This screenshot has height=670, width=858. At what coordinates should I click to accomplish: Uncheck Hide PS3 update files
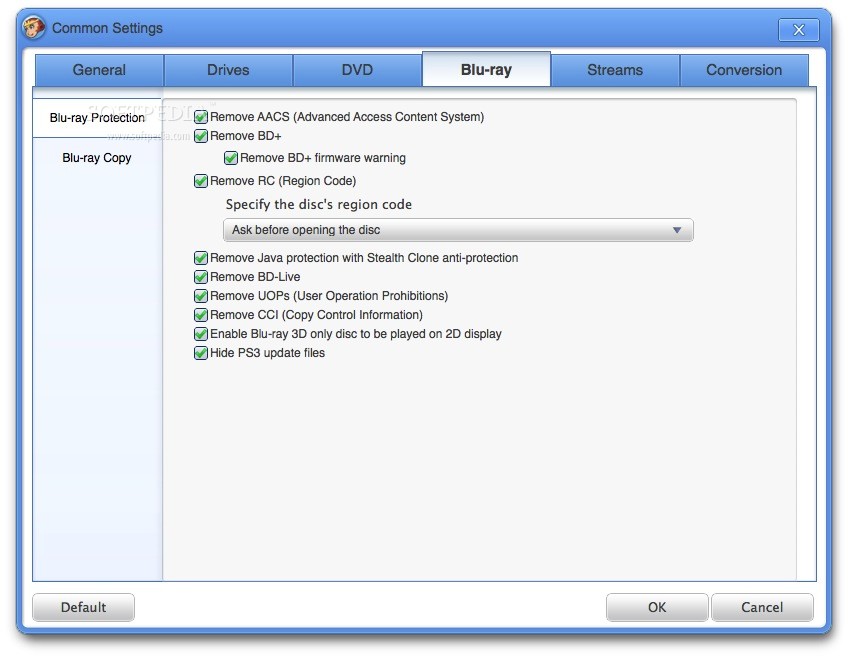[x=200, y=353]
